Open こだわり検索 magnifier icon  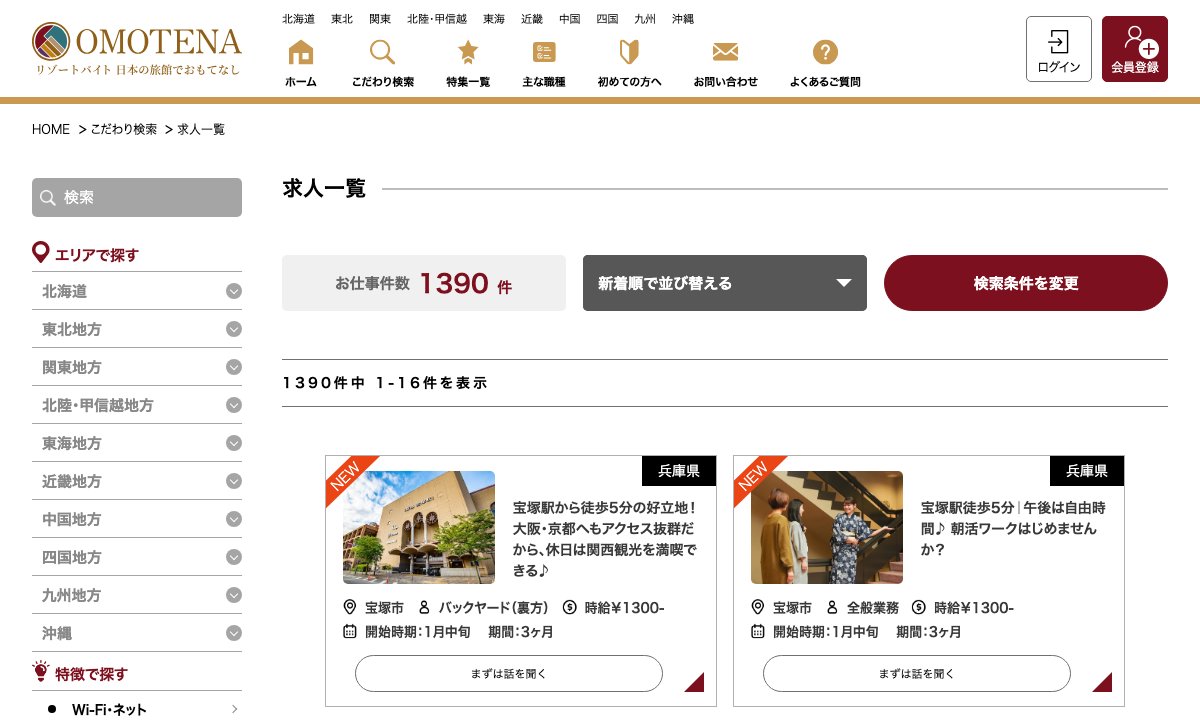click(x=382, y=52)
